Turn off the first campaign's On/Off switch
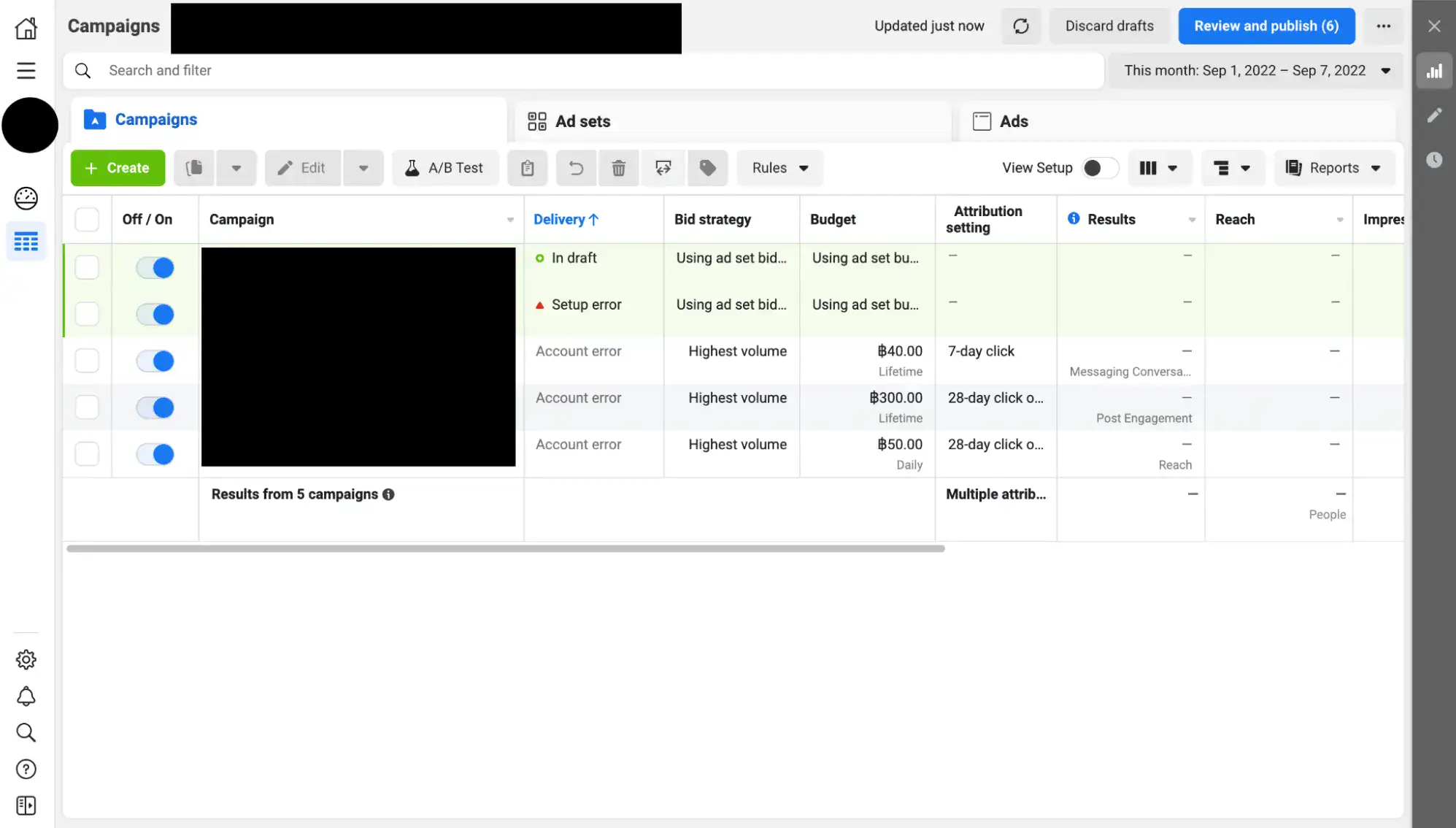 pyautogui.click(x=155, y=267)
